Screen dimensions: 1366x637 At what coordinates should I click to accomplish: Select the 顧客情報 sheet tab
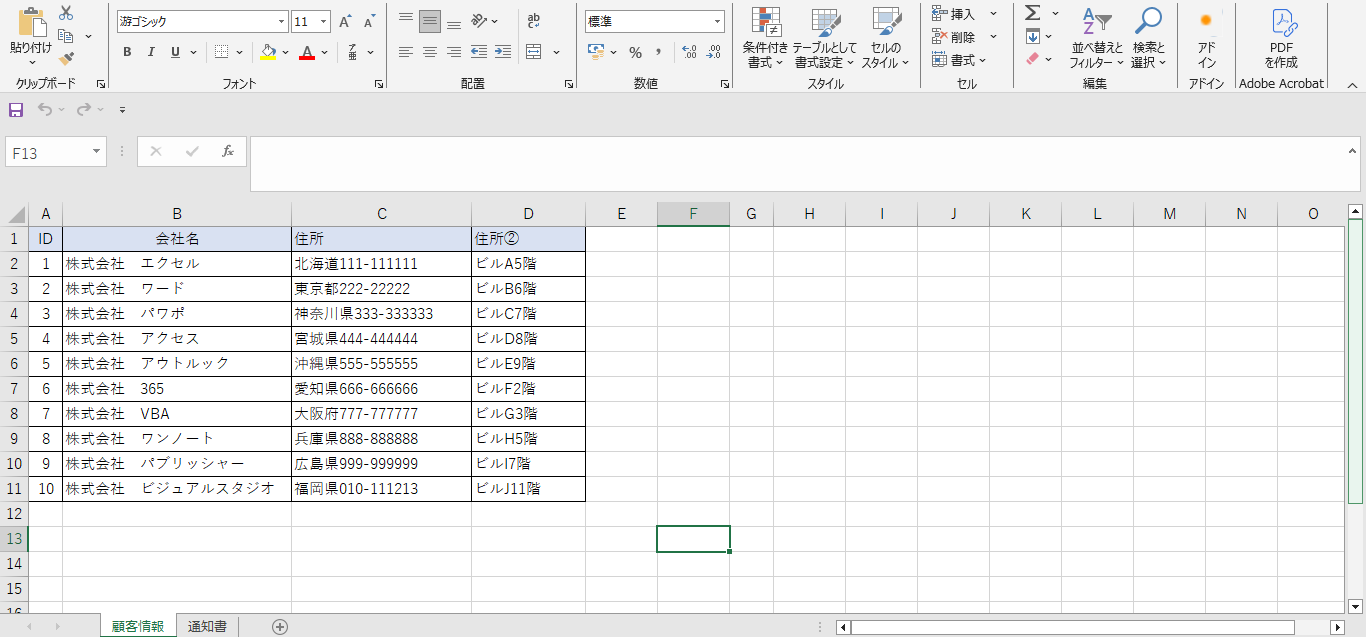[x=138, y=626]
